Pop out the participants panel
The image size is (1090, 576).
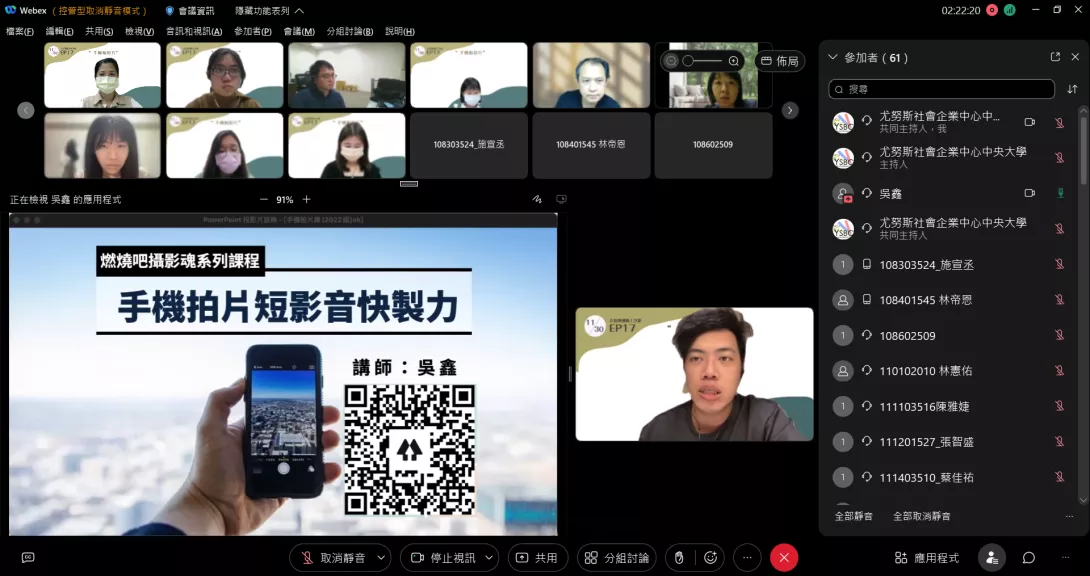pos(1055,58)
